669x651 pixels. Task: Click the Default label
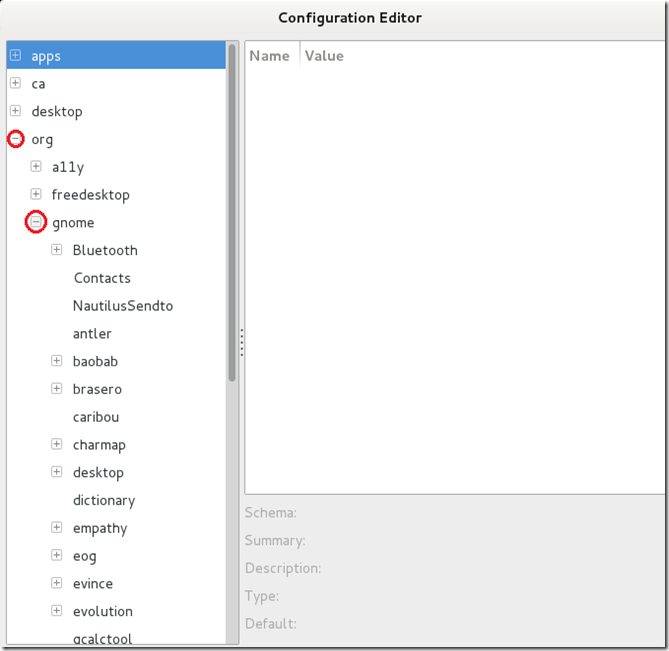tap(271, 624)
